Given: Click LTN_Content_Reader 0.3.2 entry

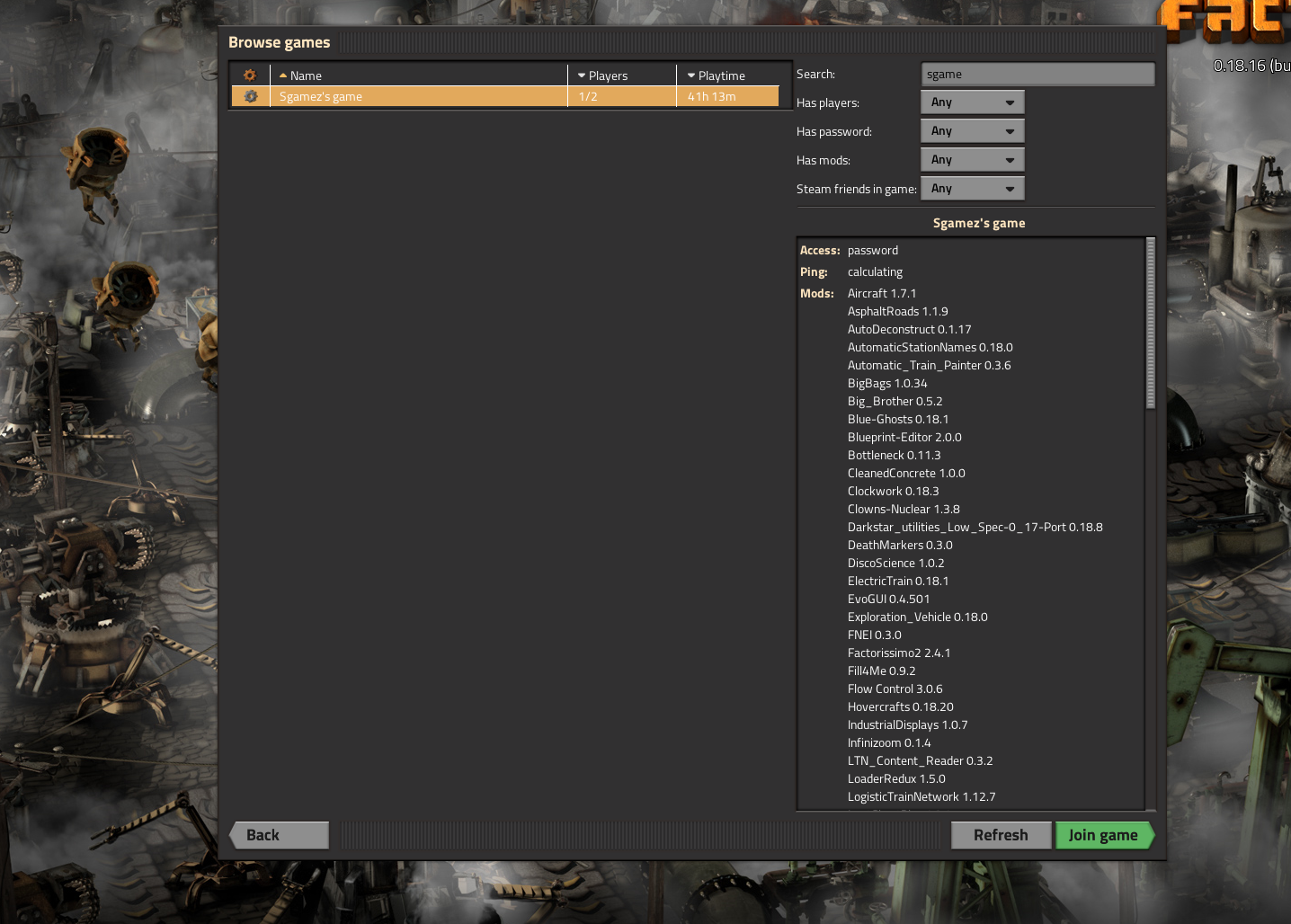Looking at the screenshot, I should pyautogui.click(x=920, y=760).
